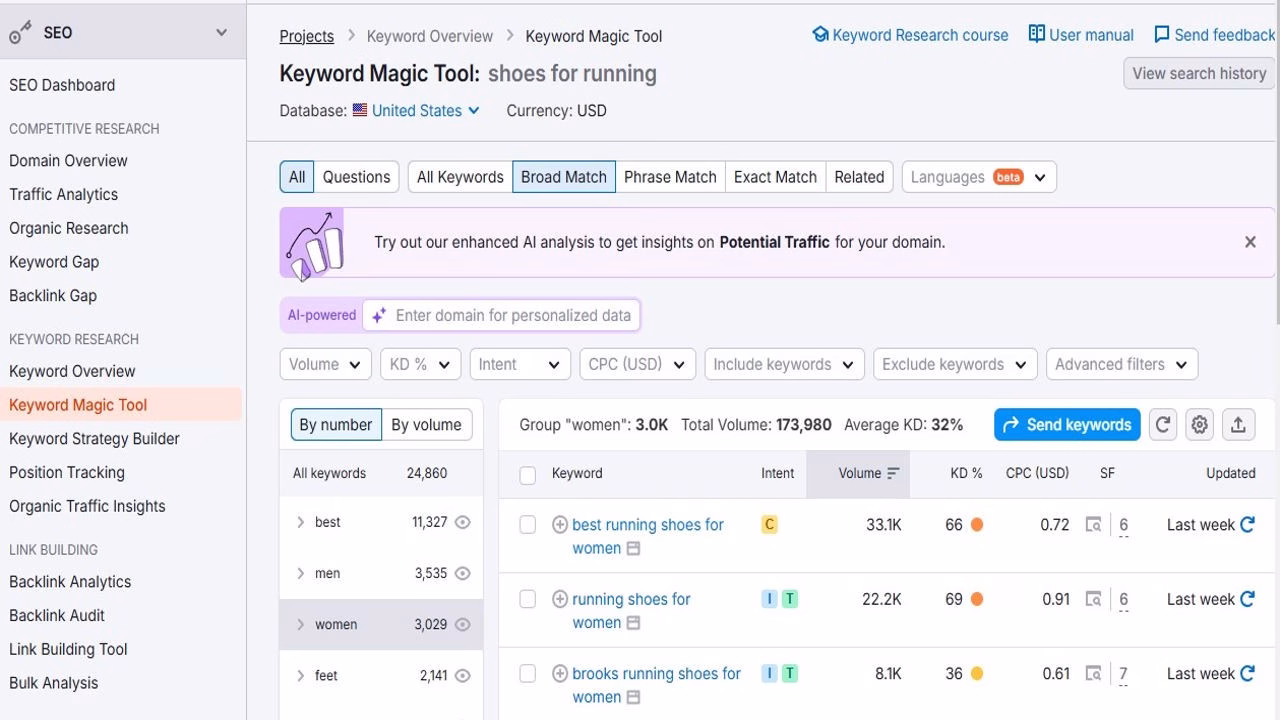Image resolution: width=1280 pixels, height=720 pixels.
Task: Open View search history
Action: (x=1197, y=72)
